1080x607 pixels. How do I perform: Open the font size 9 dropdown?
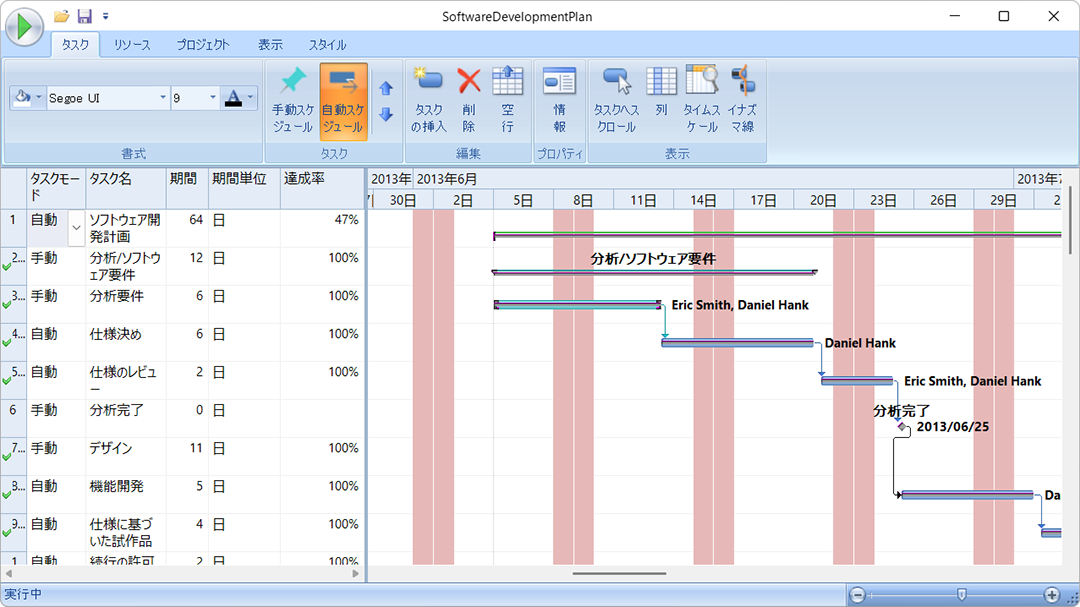tap(213, 98)
